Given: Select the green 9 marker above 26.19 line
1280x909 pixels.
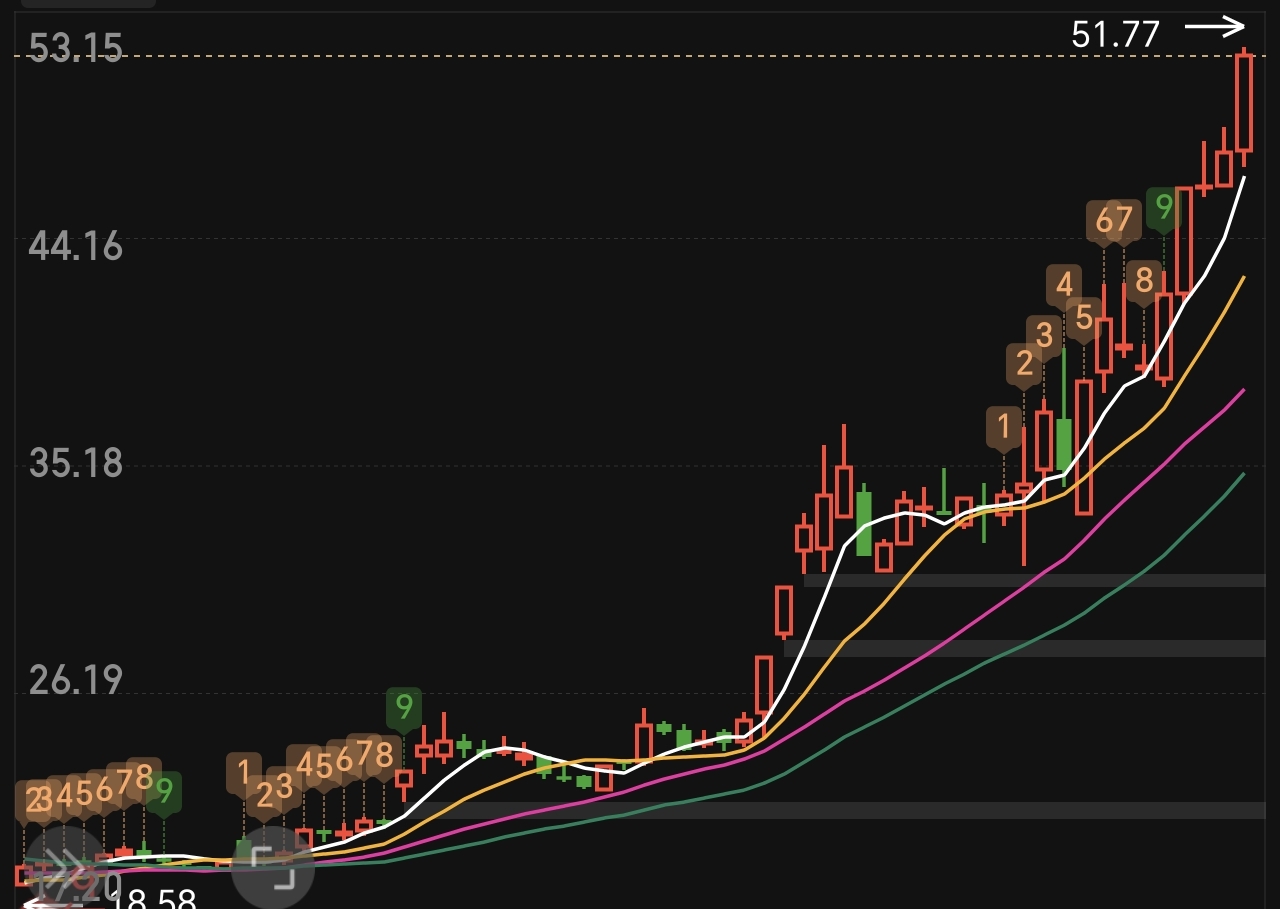Looking at the screenshot, I should (403, 708).
